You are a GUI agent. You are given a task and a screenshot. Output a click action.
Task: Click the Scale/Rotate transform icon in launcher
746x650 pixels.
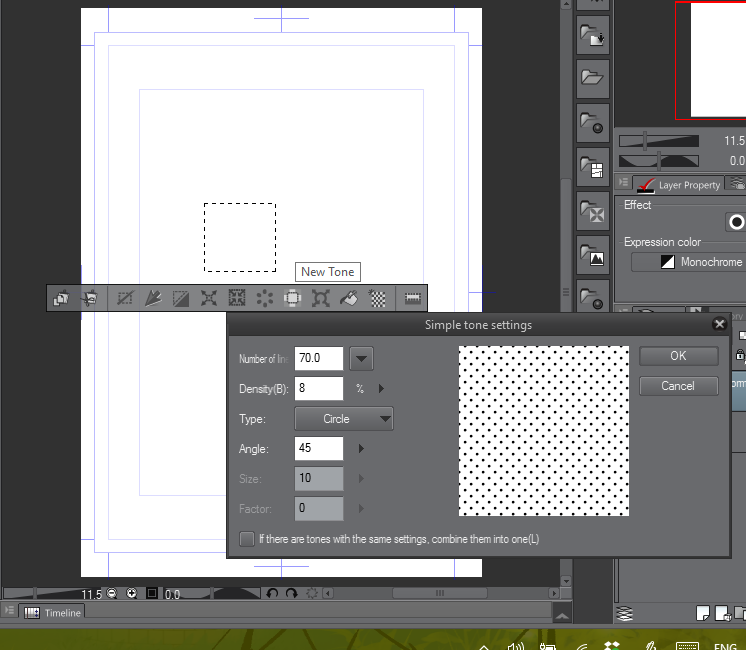(x=321, y=297)
